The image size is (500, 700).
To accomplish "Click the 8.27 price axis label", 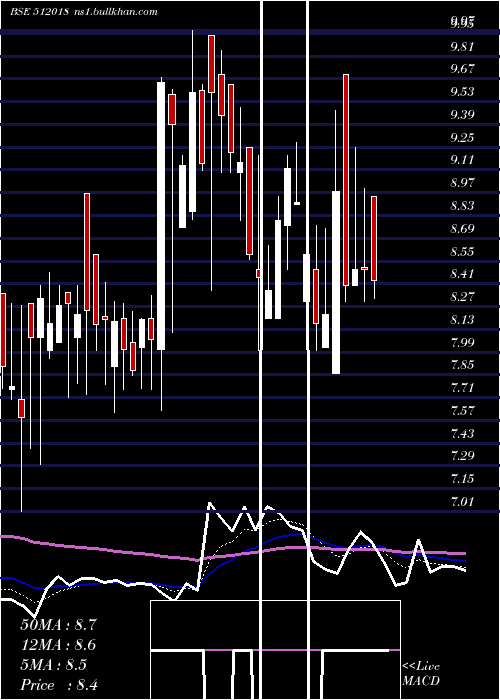I will pyautogui.click(x=462, y=296).
